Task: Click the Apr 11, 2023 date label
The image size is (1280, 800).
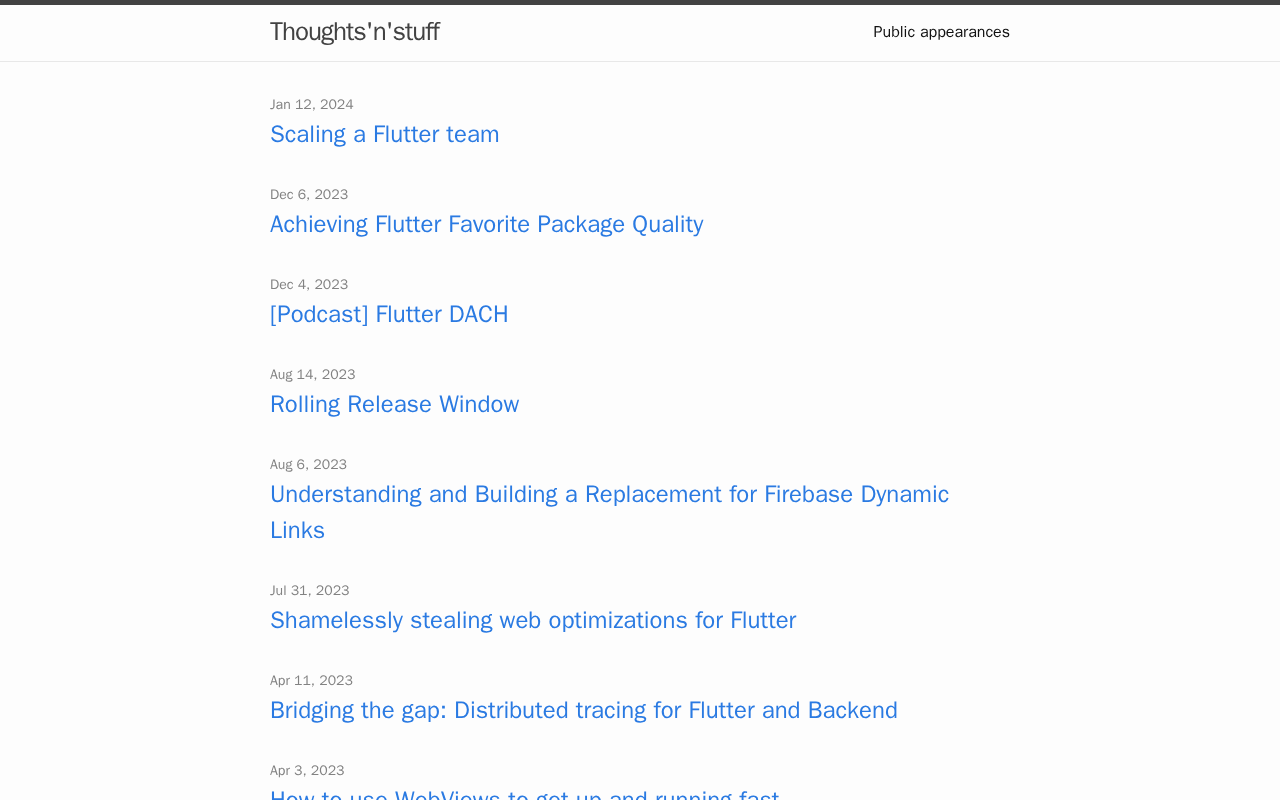Action: 311,681
